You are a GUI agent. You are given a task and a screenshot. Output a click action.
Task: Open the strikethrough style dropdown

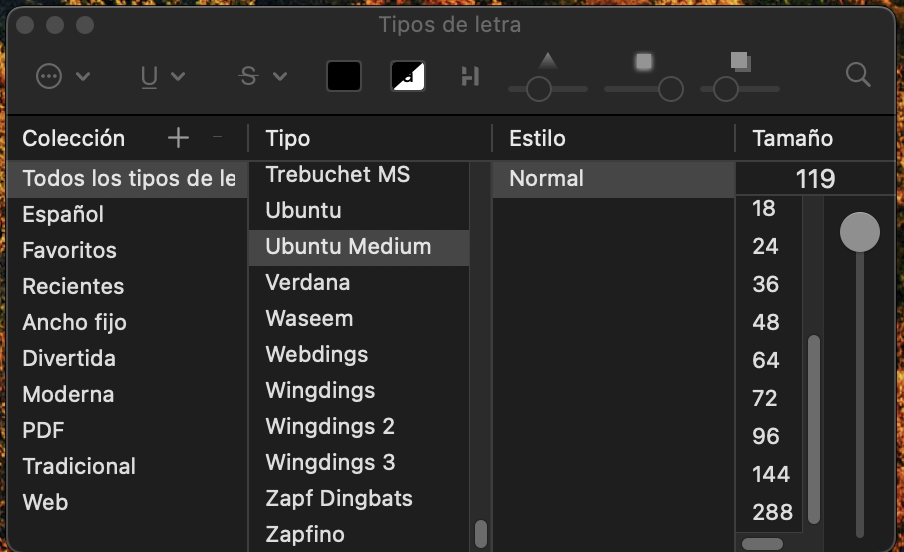264,76
